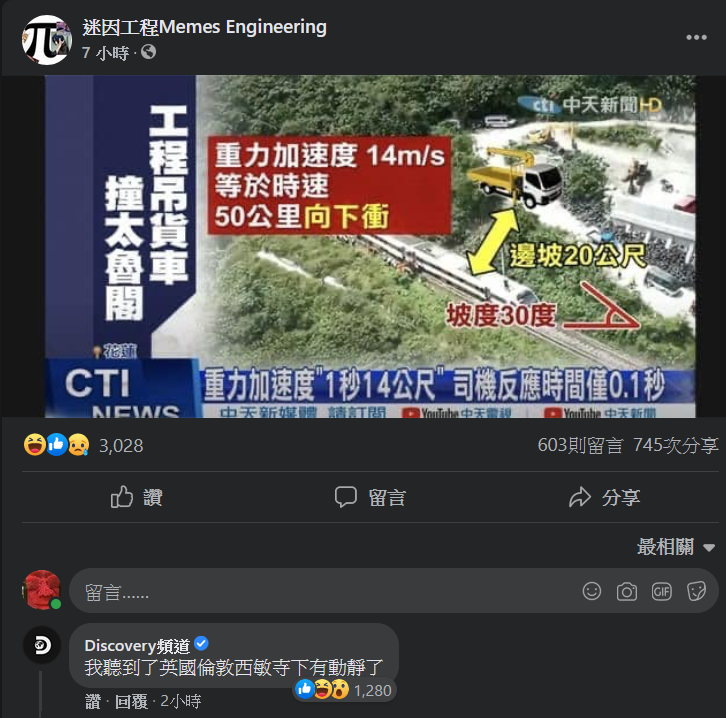Like the Discovery頻道 comment via 讚
The width and height of the screenshot is (726, 718).
pyautogui.click(x=93, y=701)
